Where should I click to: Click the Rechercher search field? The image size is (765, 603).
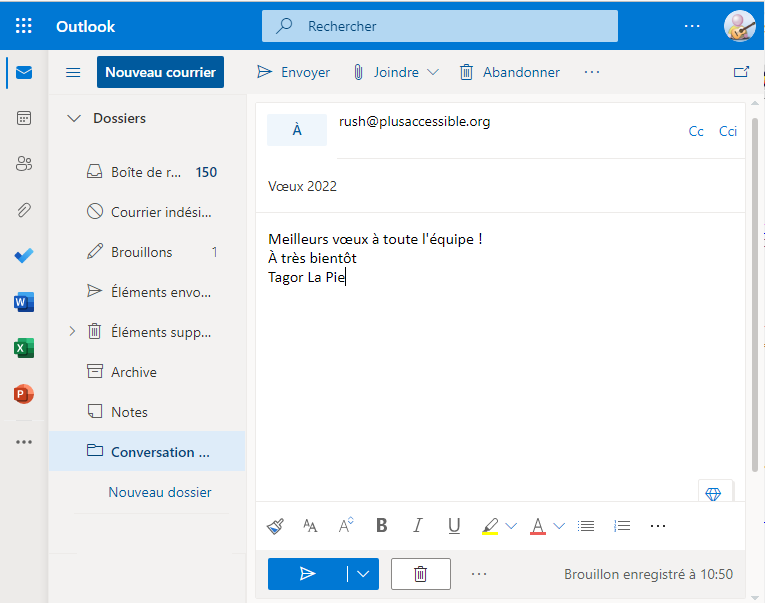coord(440,26)
